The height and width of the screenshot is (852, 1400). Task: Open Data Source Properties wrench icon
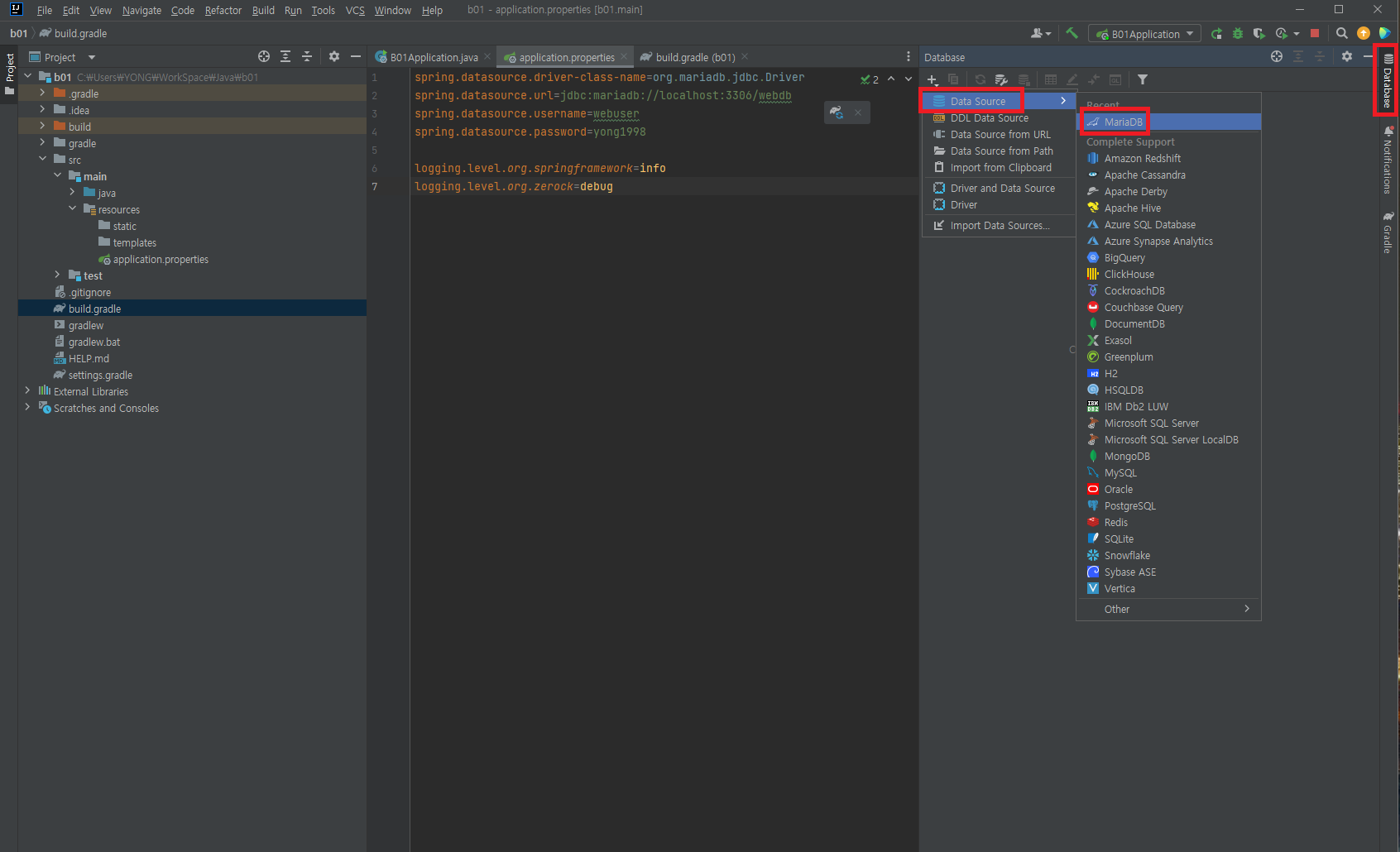[x=1002, y=80]
